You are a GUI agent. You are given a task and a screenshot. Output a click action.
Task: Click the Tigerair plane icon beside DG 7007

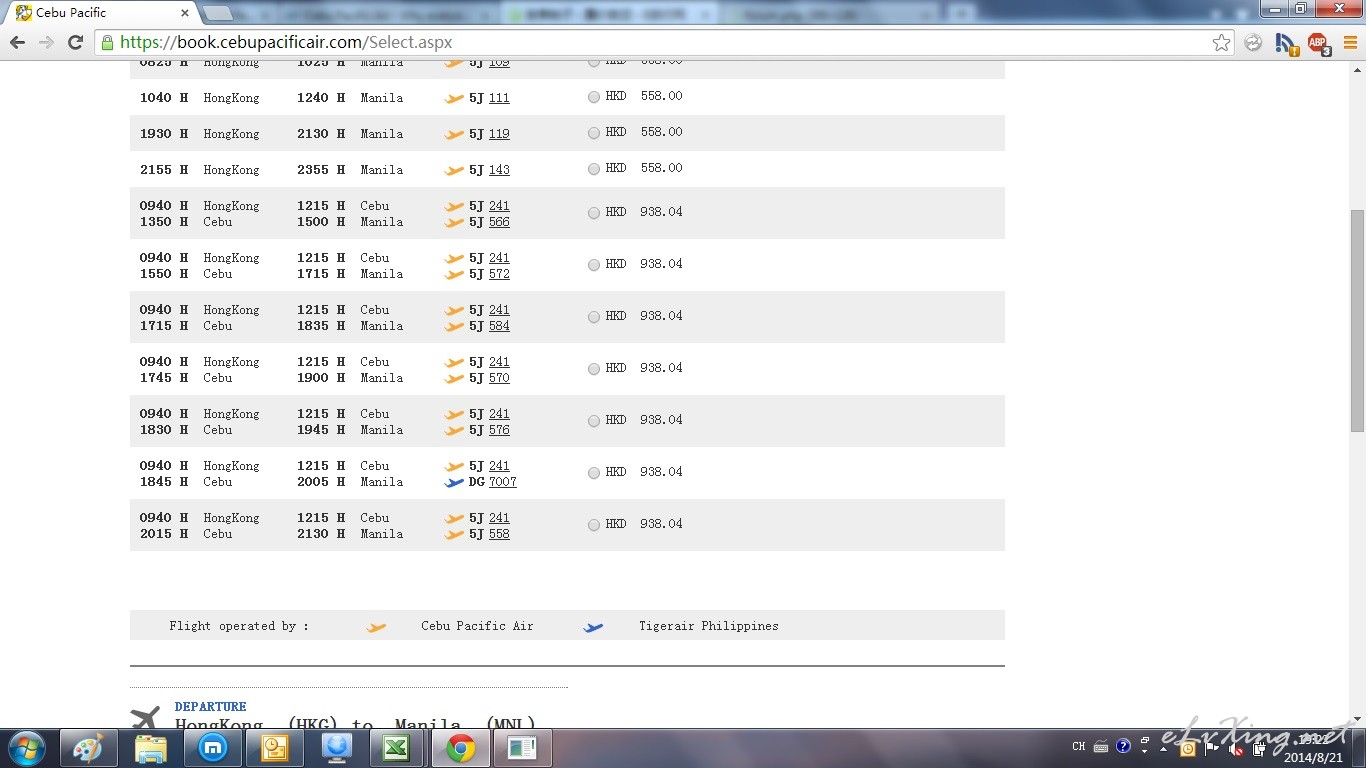pyautogui.click(x=454, y=482)
